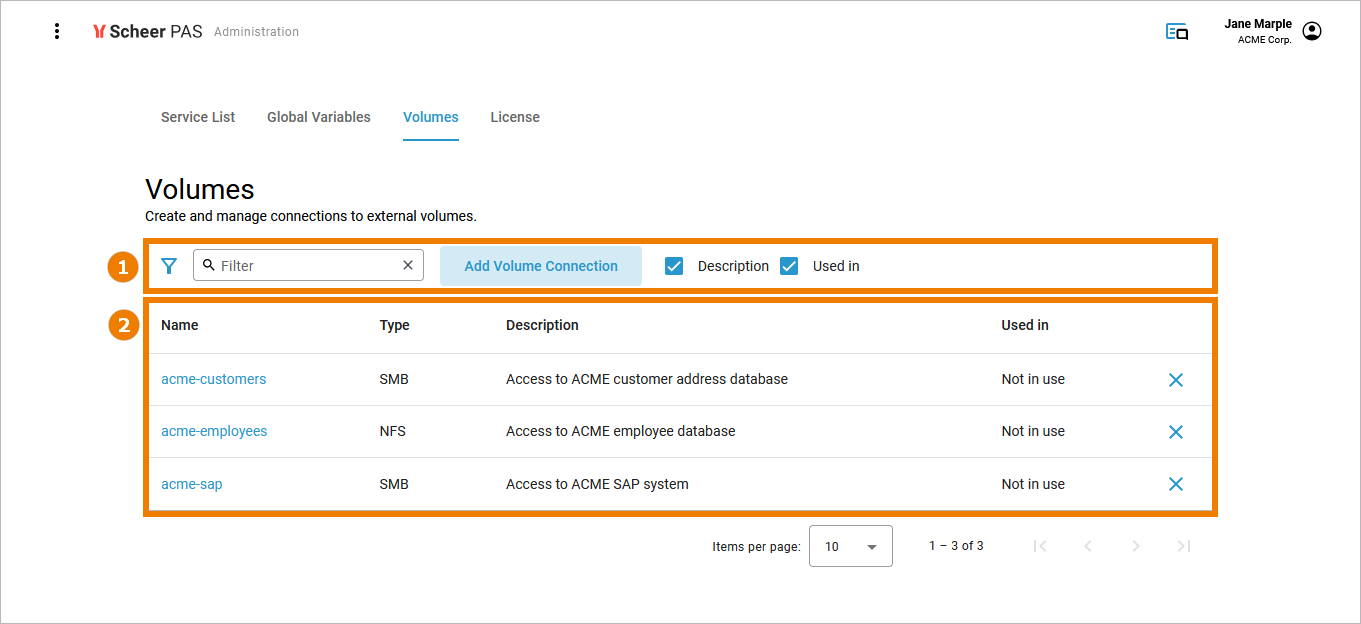This screenshot has height=624, width=1361.
Task: Clear the filter text field
Action: click(x=408, y=265)
